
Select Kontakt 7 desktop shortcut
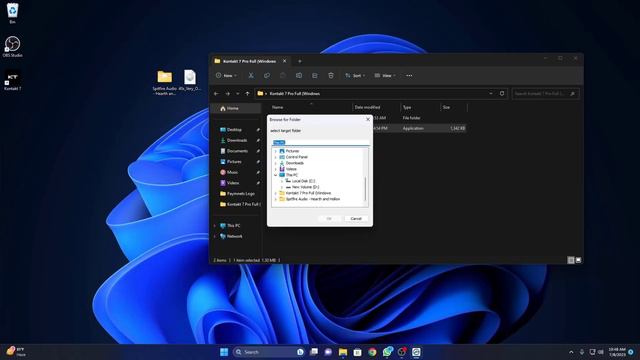coord(13,80)
